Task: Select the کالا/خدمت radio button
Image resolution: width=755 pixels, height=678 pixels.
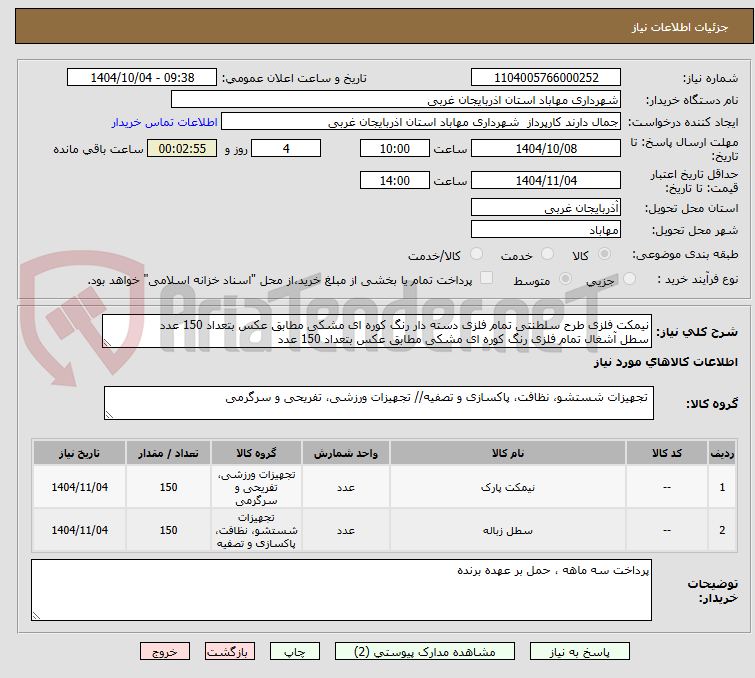Action: [476, 254]
